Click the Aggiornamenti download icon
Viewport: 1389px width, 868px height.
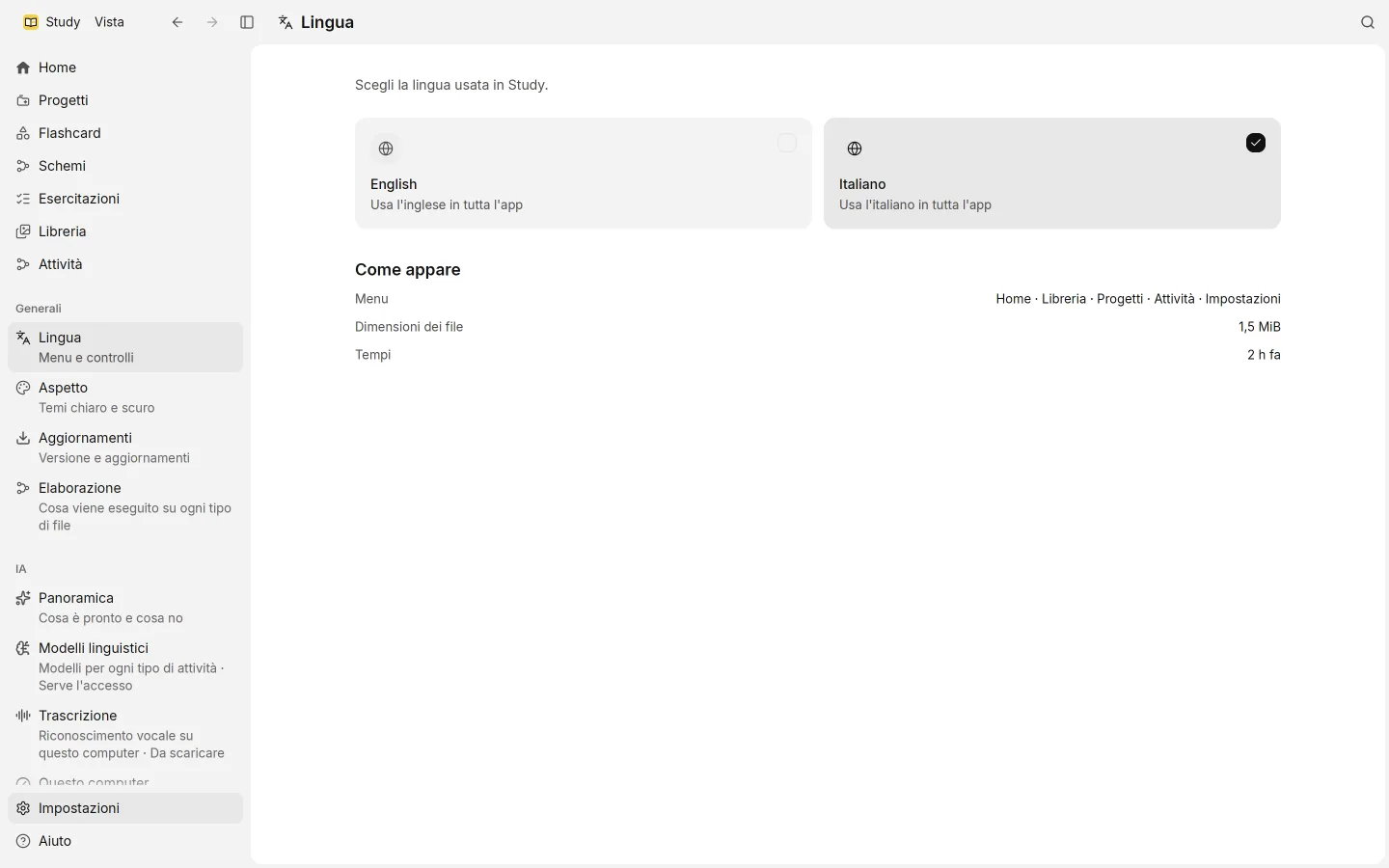(x=23, y=438)
